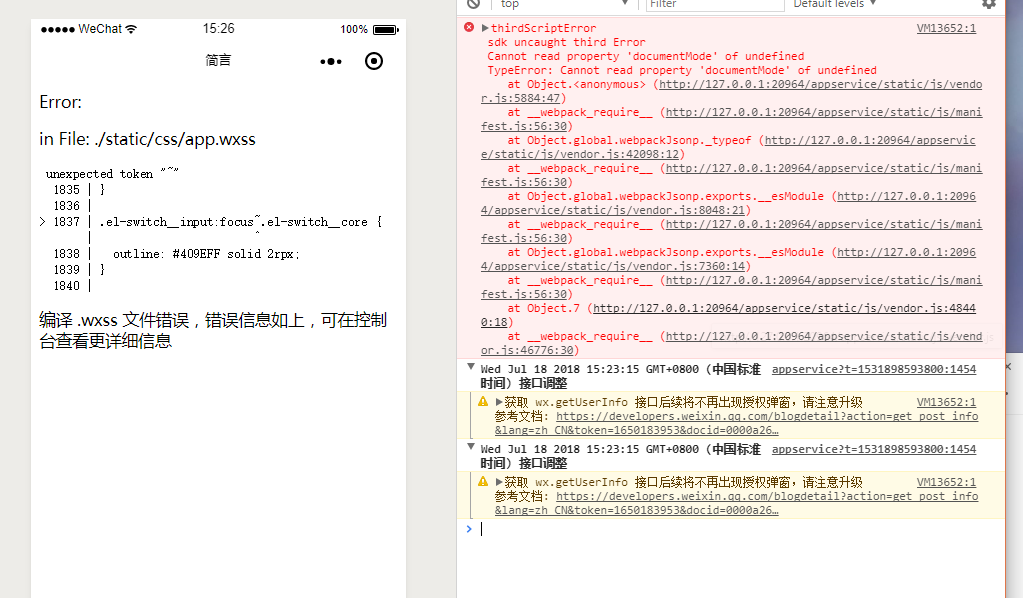The height and width of the screenshot is (598, 1023).
Task: Click the mini program more options (•••) icon
Action: point(331,61)
